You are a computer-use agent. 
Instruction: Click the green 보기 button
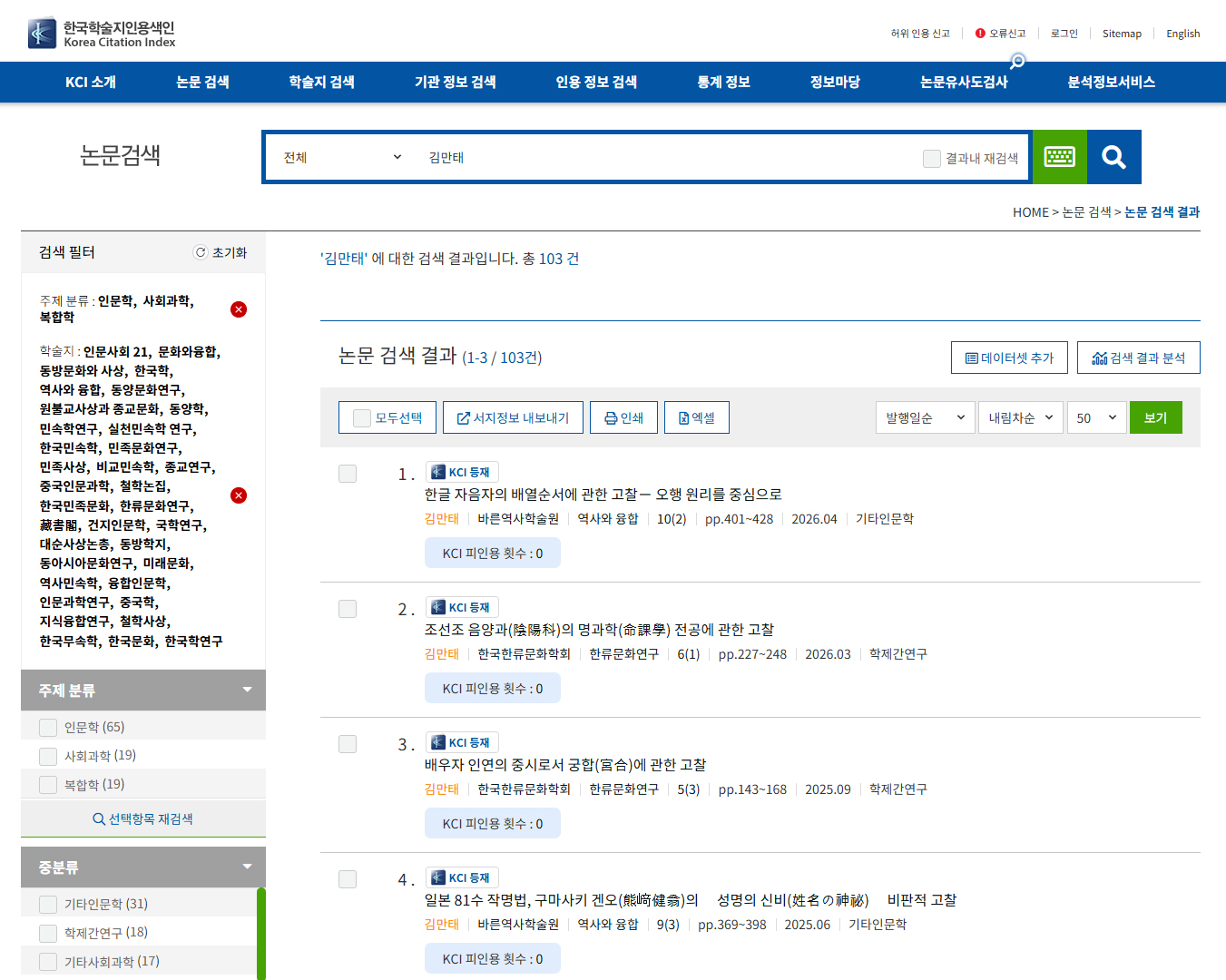(x=1155, y=417)
